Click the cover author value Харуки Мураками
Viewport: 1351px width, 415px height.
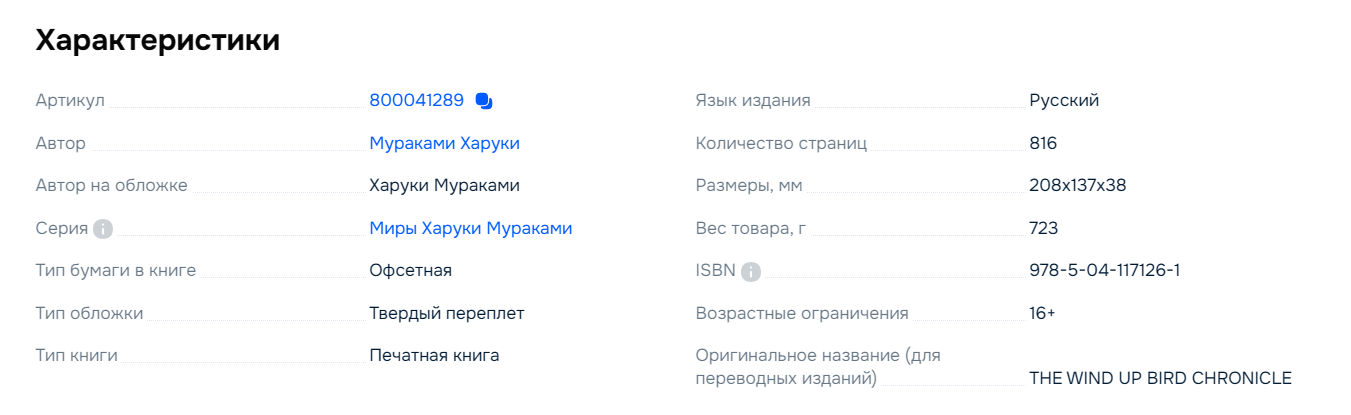(x=445, y=185)
